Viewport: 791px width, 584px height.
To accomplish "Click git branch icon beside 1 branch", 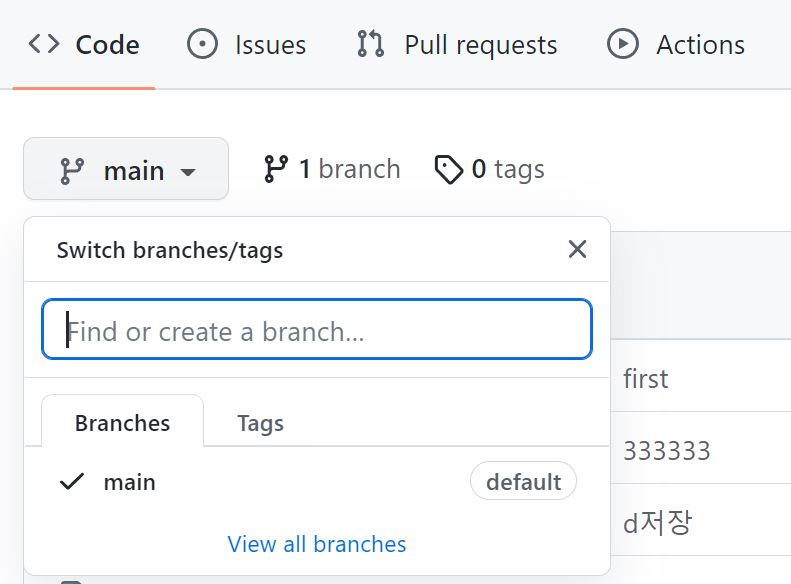I will tap(276, 169).
